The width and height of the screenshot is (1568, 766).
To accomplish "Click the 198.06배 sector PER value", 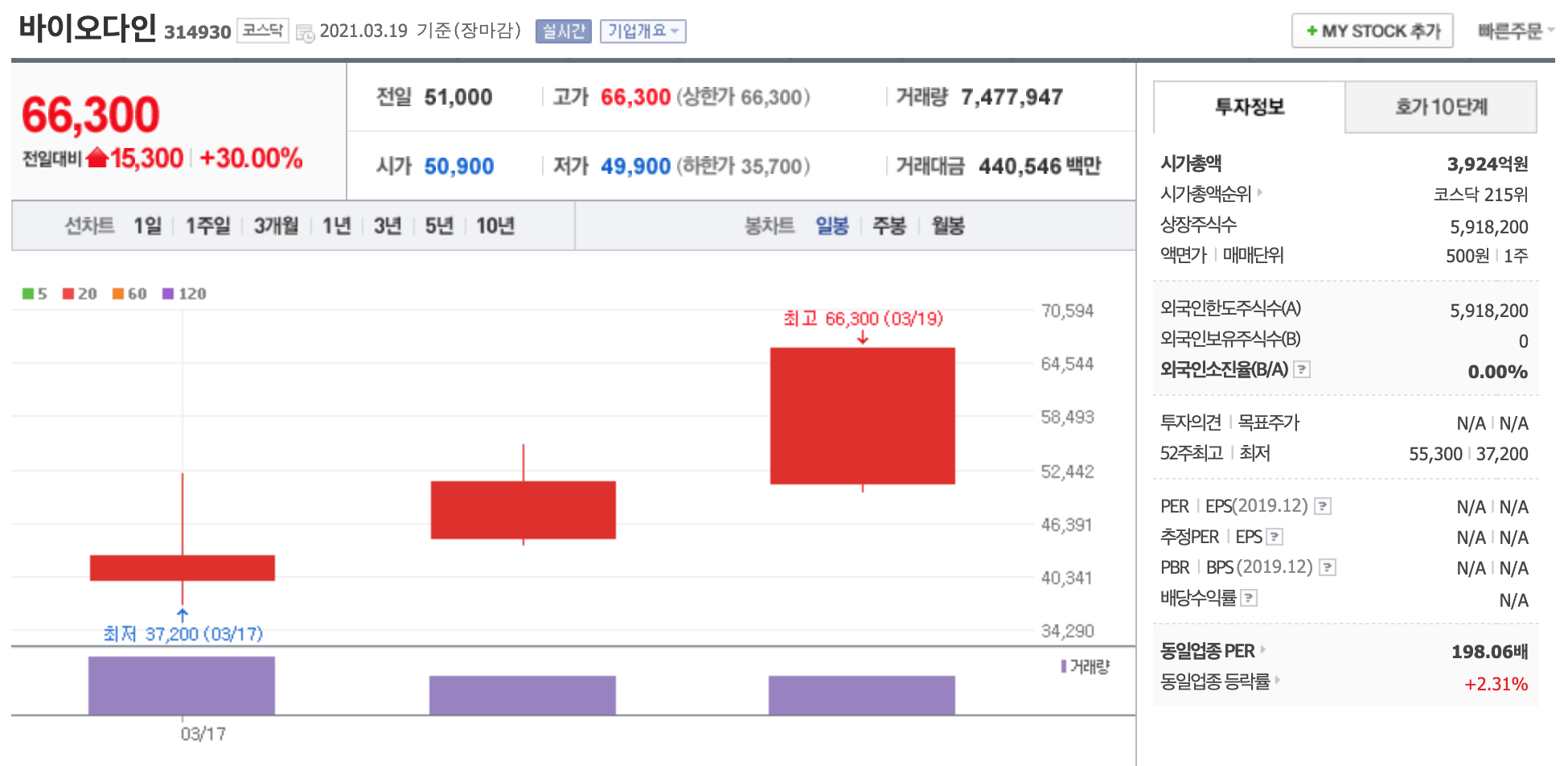I will [1490, 652].
